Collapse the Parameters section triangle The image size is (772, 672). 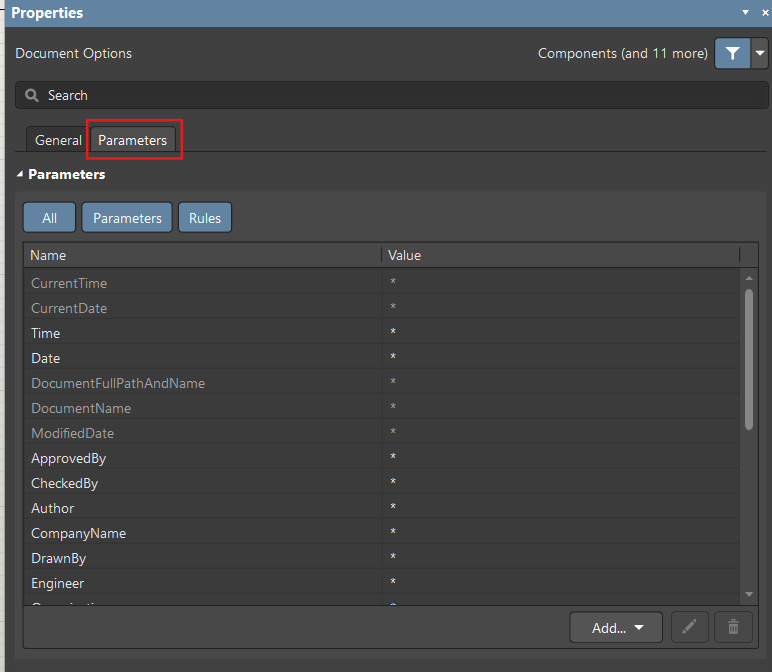[x=20, y=174]
